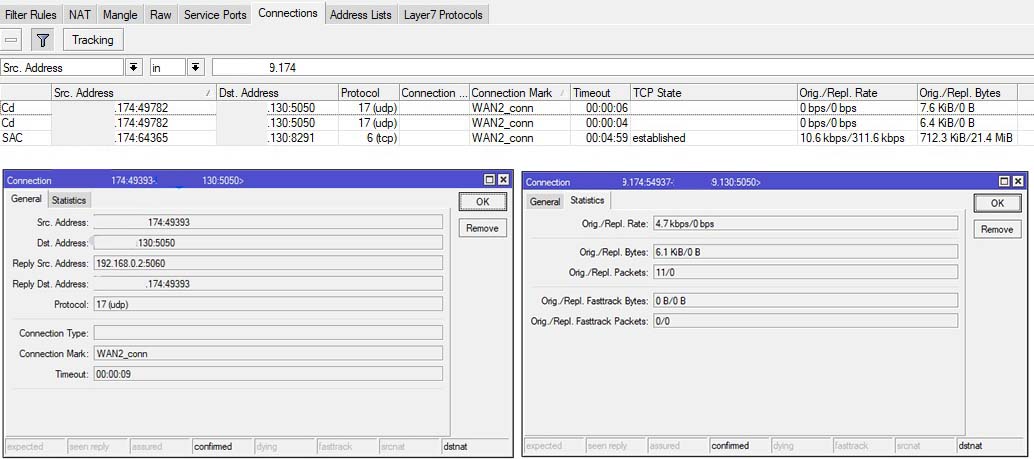Screen dimensions: 1034x459
Task: Open the Raw tab
Action: click(x=160, y=15)
